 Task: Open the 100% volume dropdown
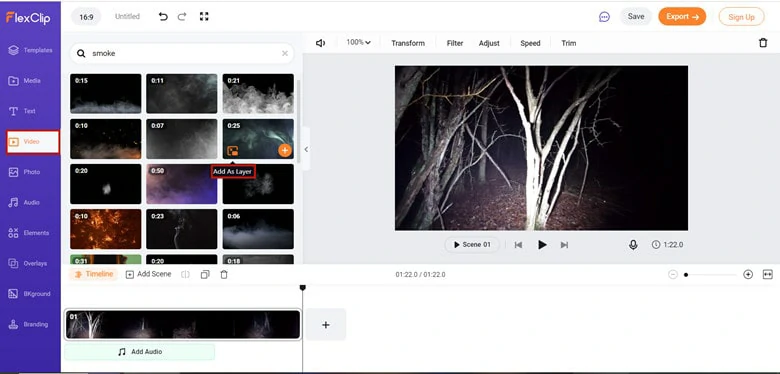359,43
